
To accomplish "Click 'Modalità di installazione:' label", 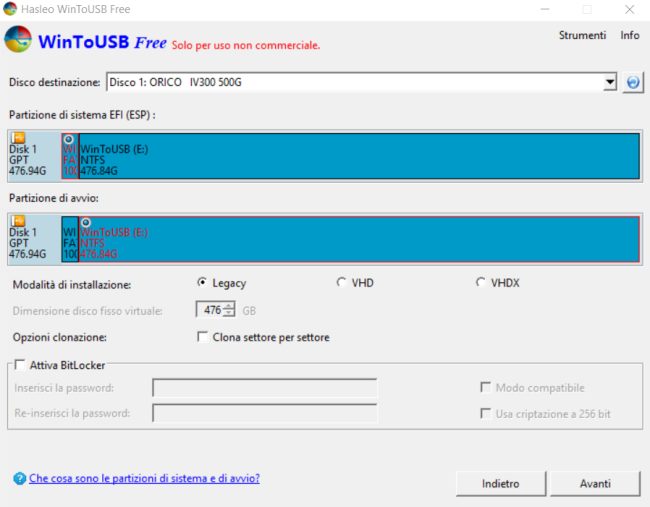I will click(72, 285).
